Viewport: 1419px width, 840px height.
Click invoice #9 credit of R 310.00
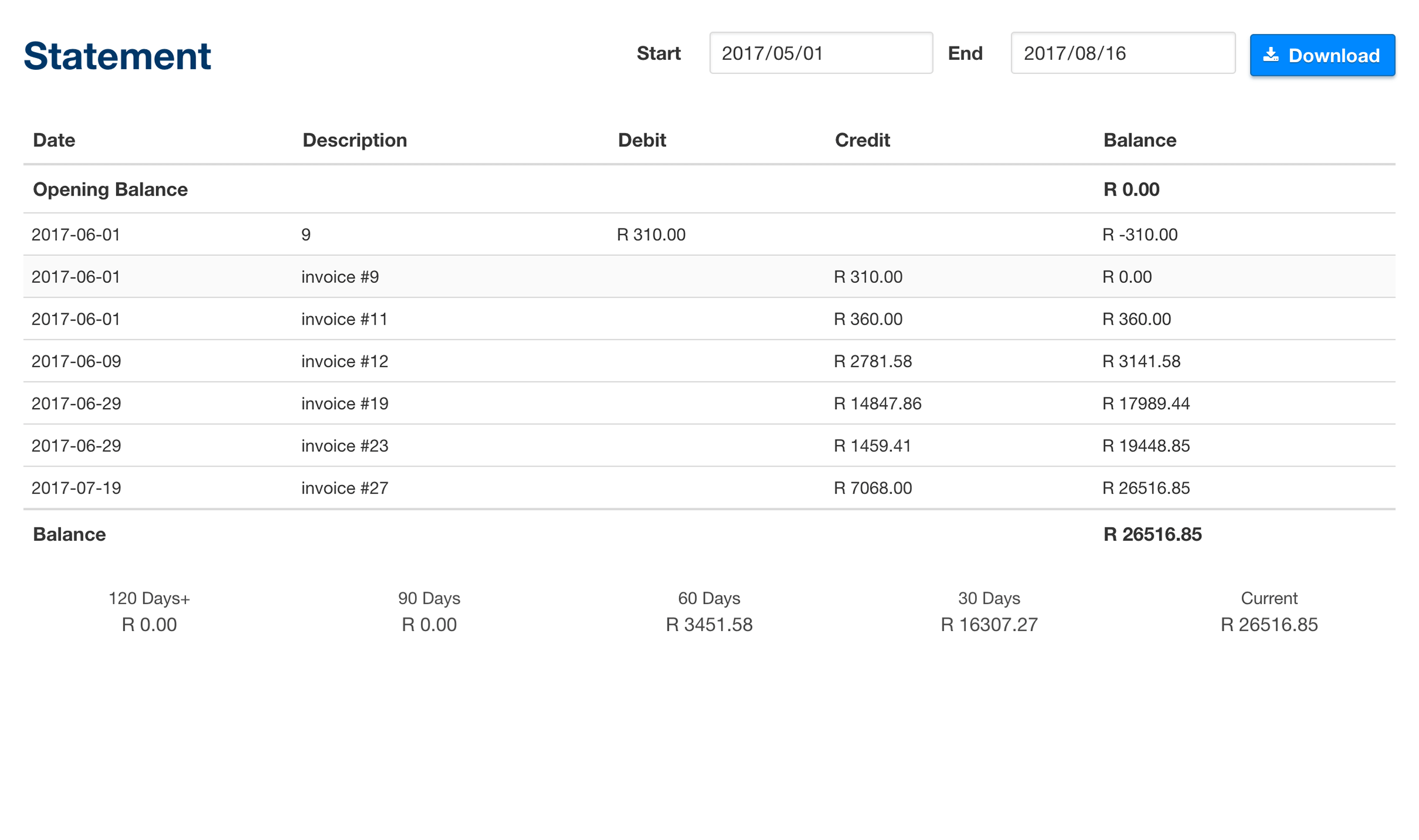(868, 277)
